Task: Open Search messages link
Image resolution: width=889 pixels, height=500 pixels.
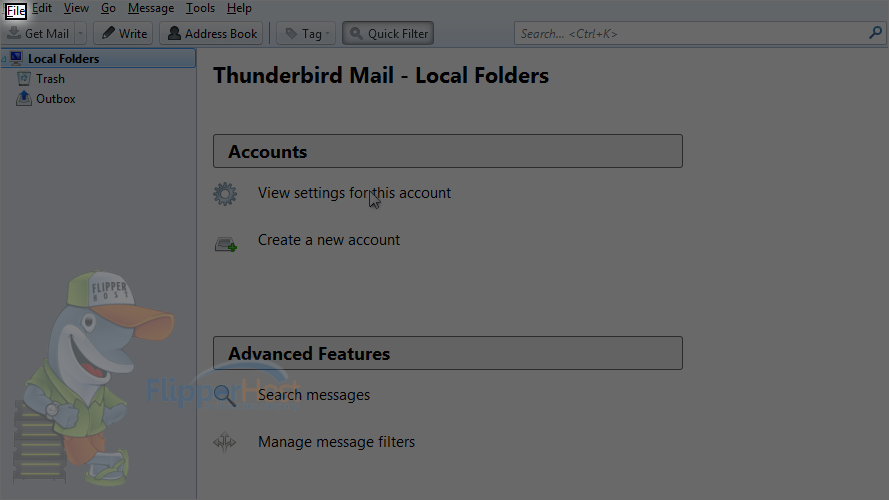Action: click(x=314, y=395)
